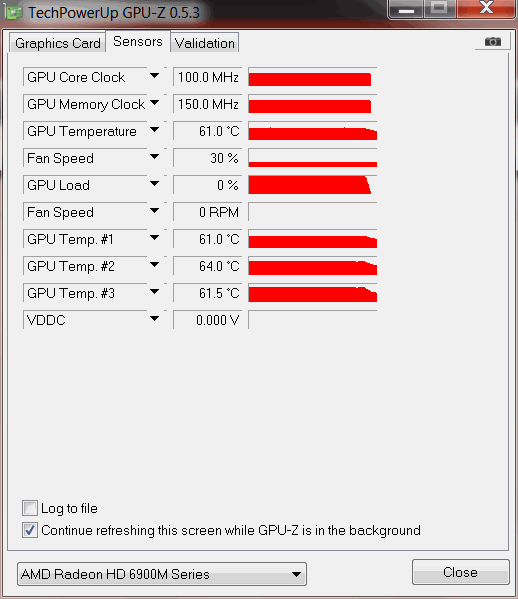Enable the Log to file checkbox
This screenshot has width=518, height=599.
click(x=30, y=508)
